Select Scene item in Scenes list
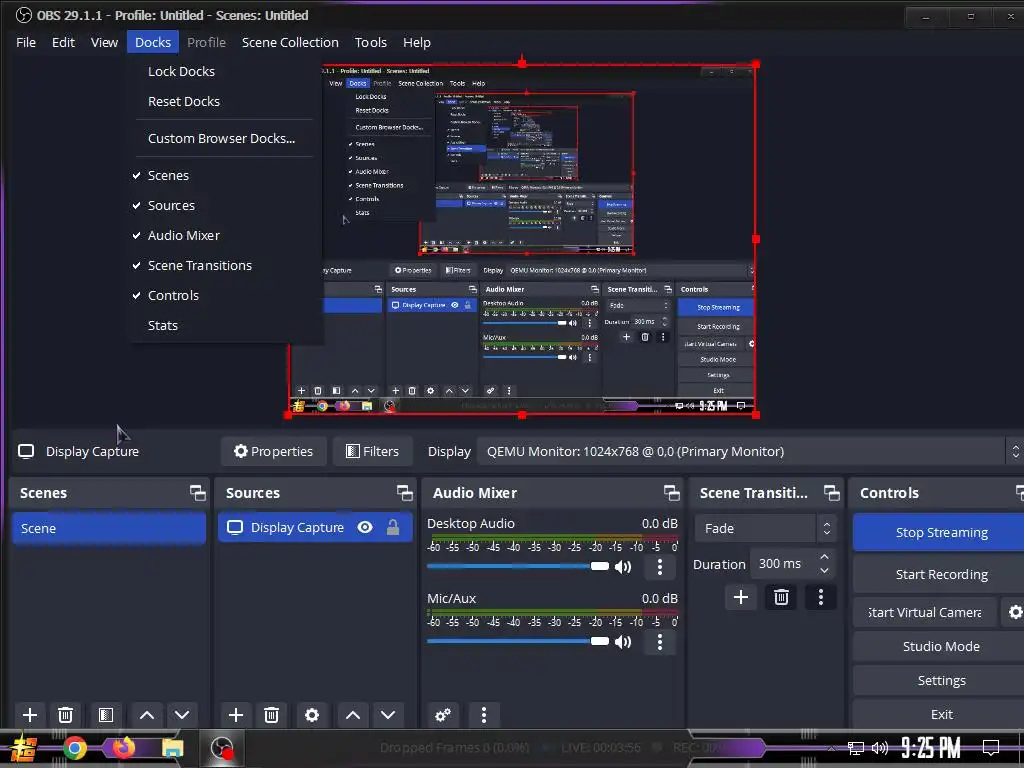Screen dimensions: 1024x768 pos(109,528)
